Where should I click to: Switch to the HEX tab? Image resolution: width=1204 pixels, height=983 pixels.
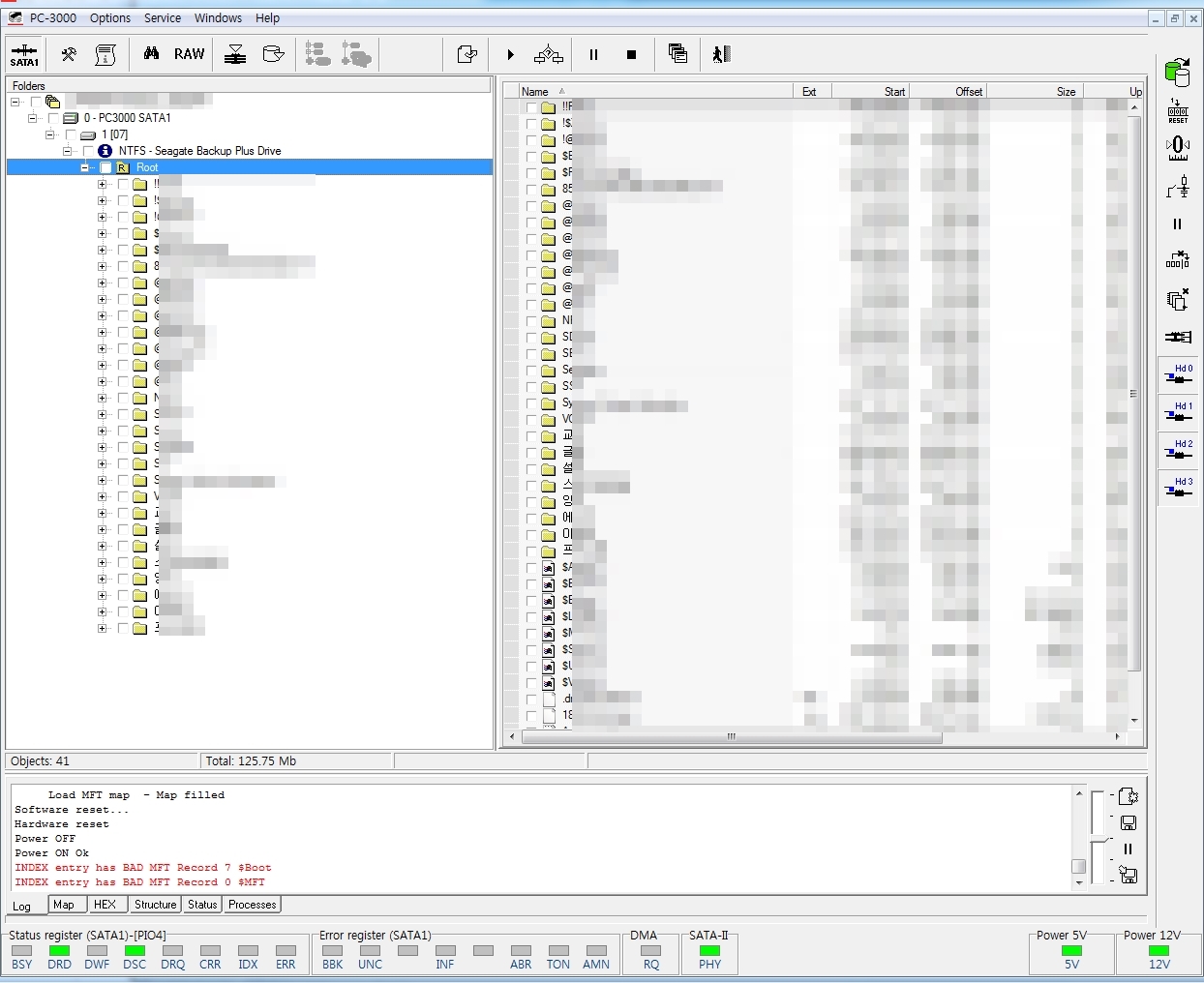(x=105, y=905)
